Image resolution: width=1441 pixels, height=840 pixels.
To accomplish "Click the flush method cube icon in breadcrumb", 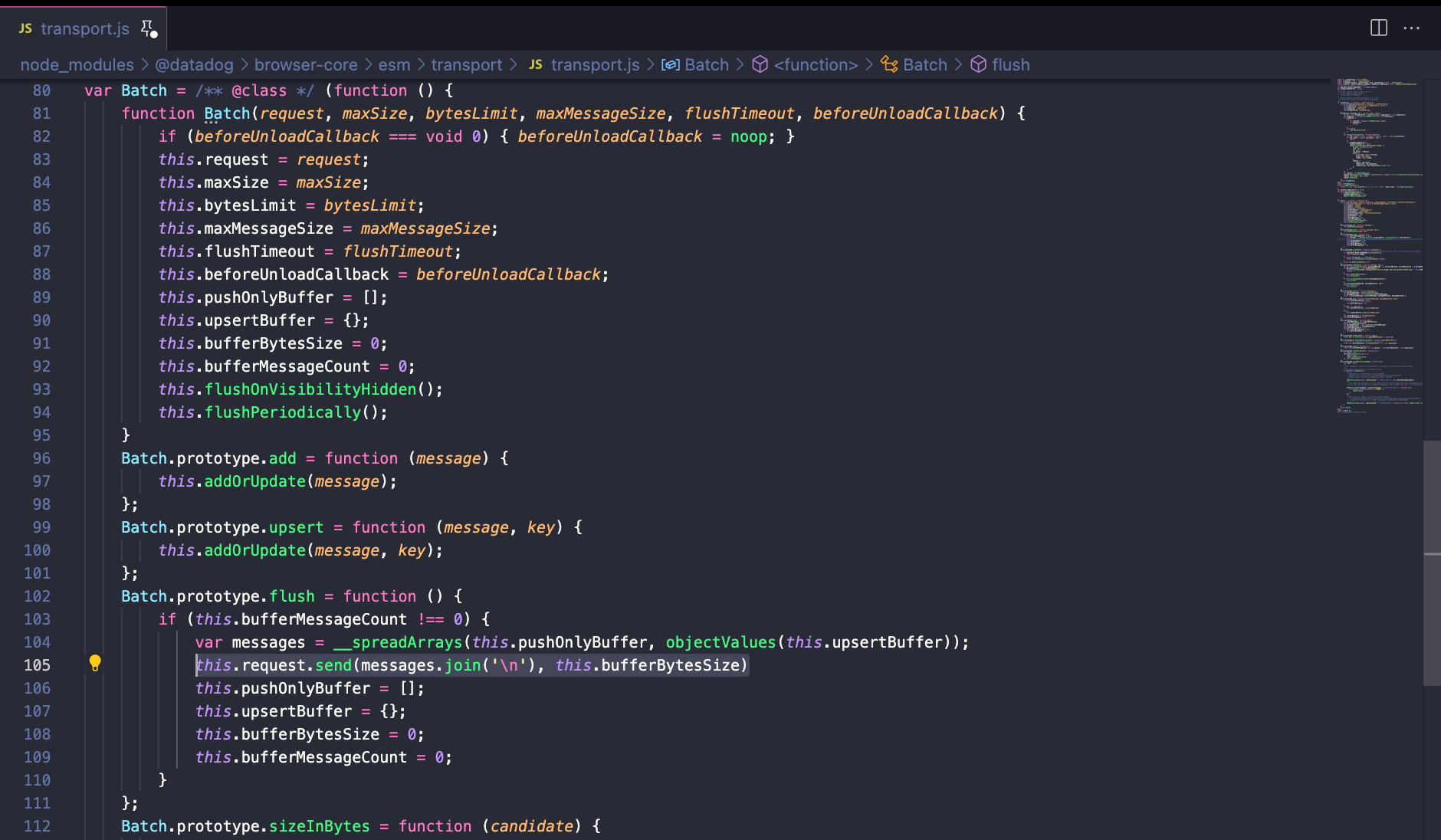I will pos(978,64).
